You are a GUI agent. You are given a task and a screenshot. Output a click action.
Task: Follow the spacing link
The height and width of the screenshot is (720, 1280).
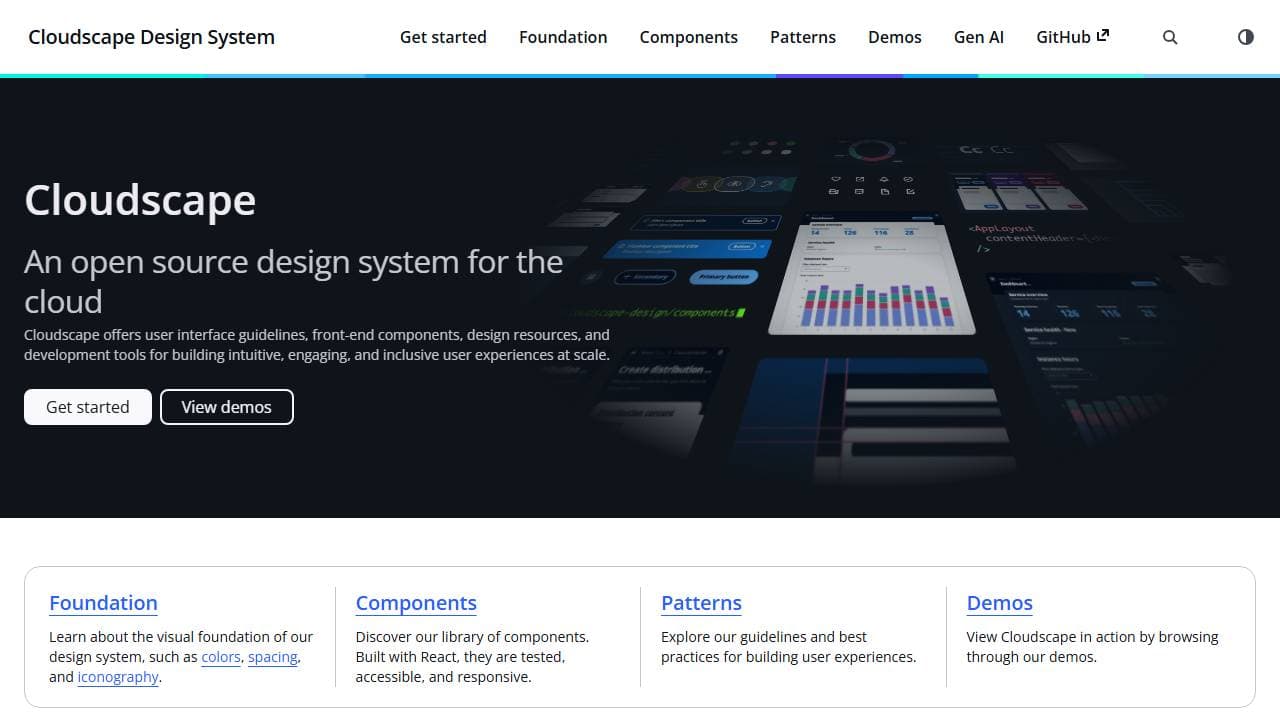(x=273, y=657)
